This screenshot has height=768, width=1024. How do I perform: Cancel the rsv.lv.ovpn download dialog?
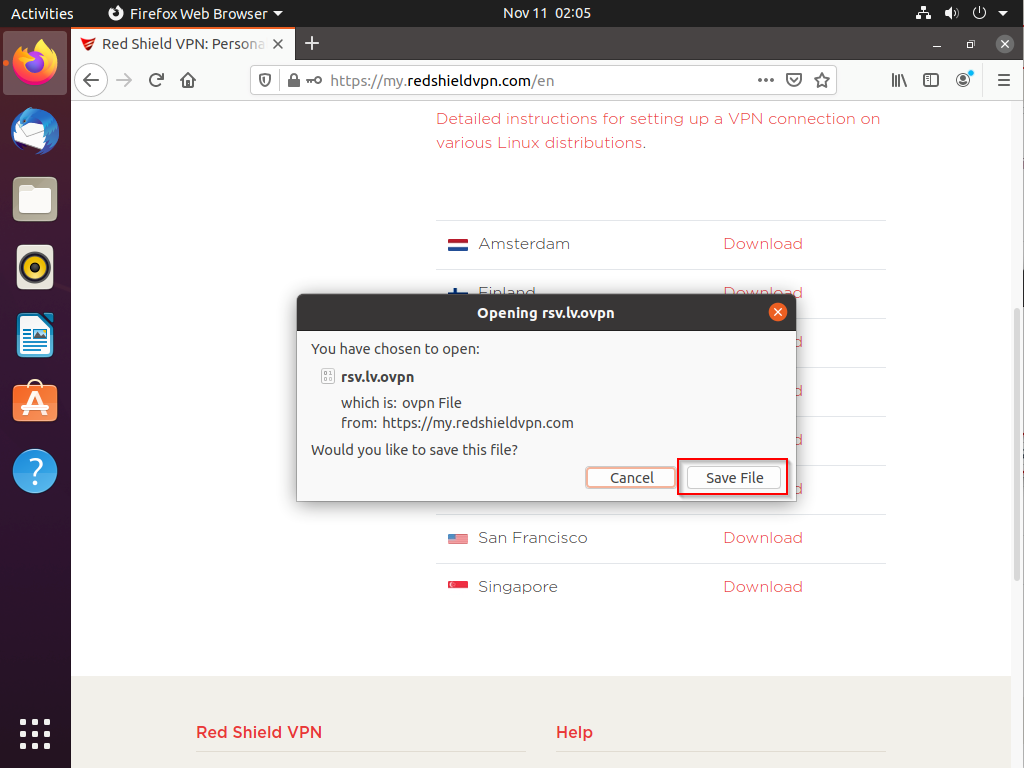[x=632, y=478]
